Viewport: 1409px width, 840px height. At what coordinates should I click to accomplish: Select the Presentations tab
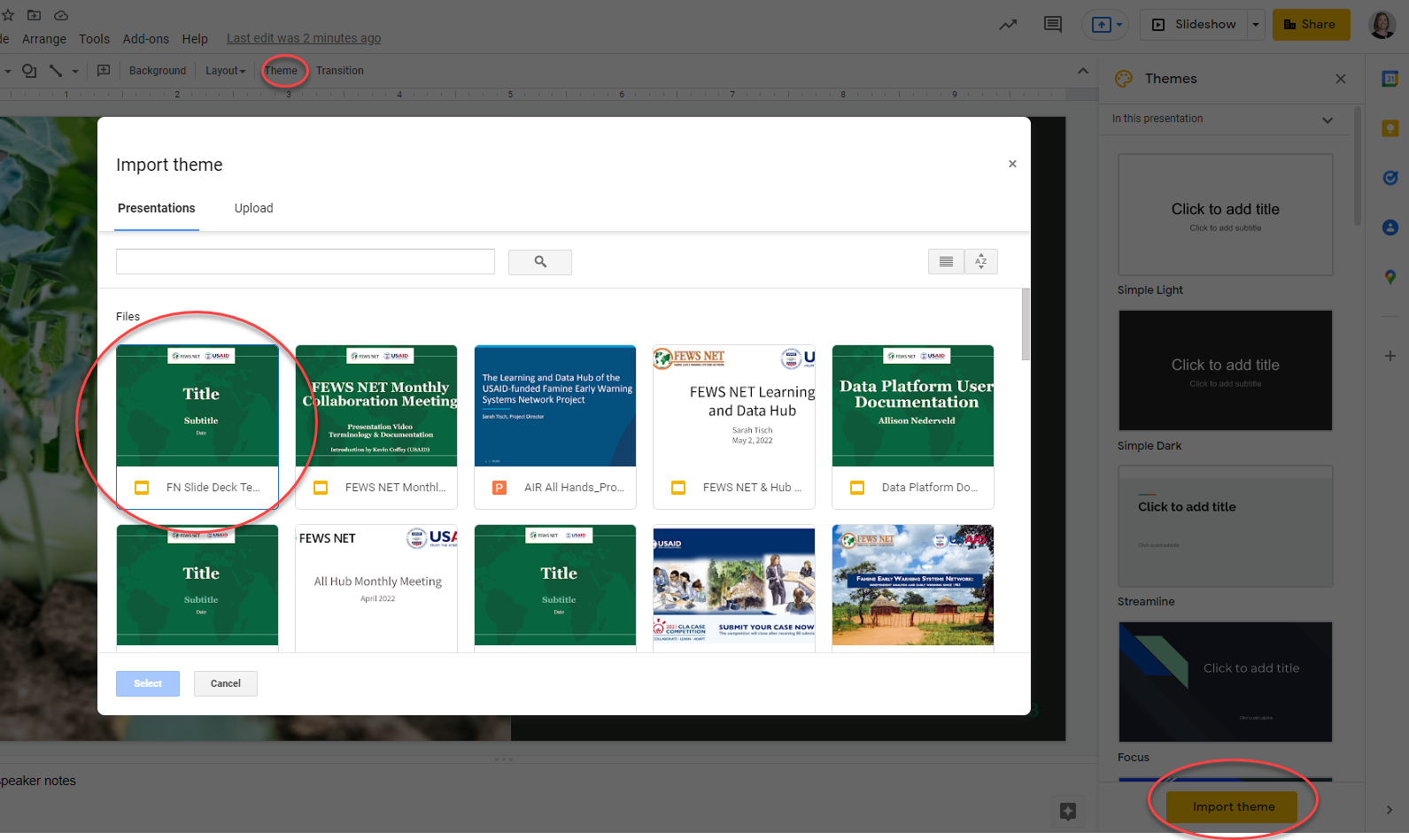[x=157, y=208]
